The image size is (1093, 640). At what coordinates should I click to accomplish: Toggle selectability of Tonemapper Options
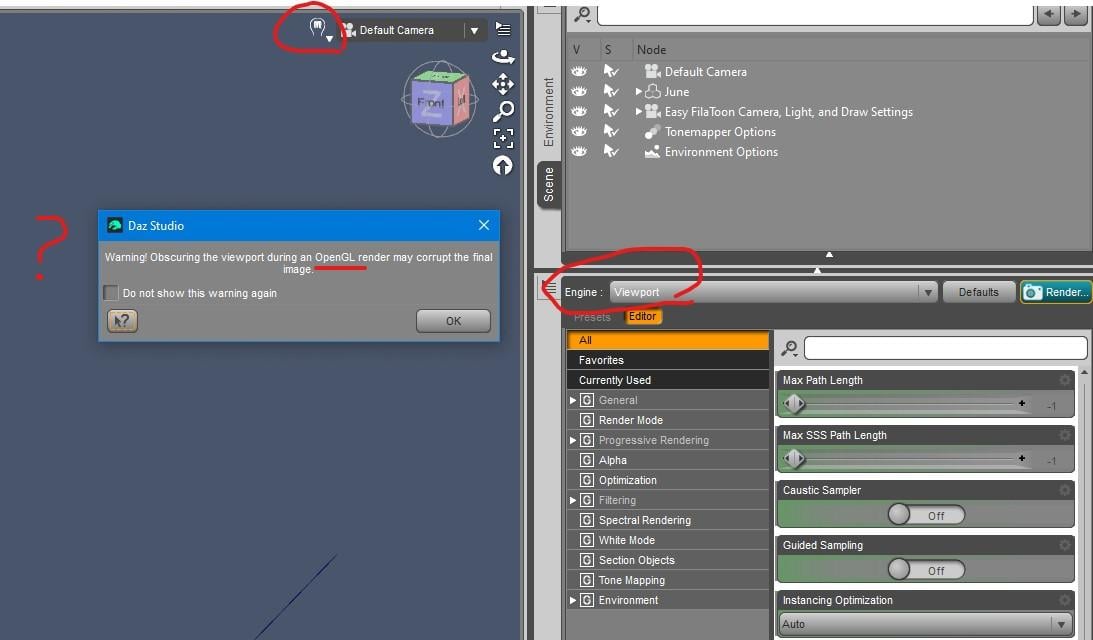pos(611,131)
